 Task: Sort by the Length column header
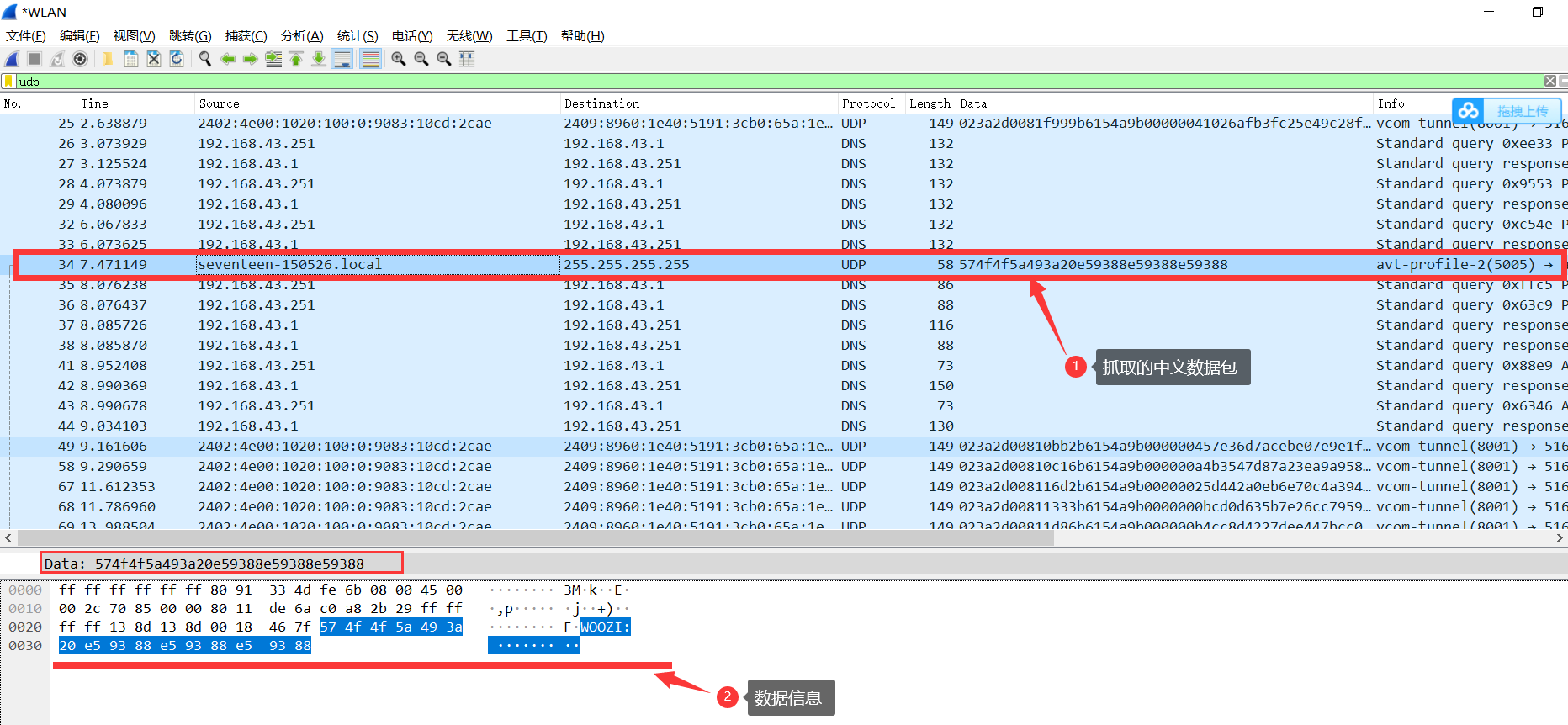pos(930,103)
